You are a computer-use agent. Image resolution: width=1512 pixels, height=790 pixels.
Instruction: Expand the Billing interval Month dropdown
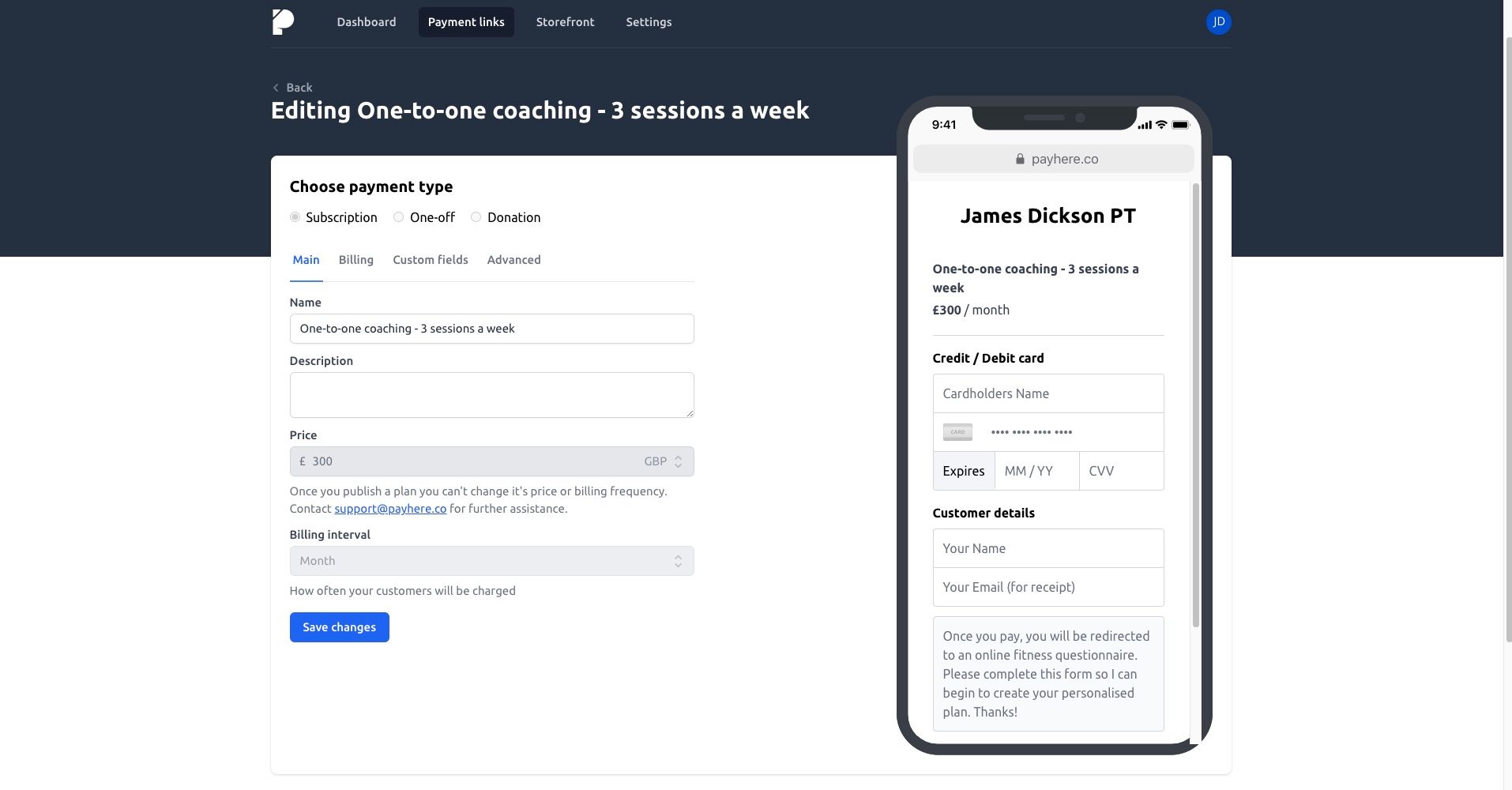[491, 561]
